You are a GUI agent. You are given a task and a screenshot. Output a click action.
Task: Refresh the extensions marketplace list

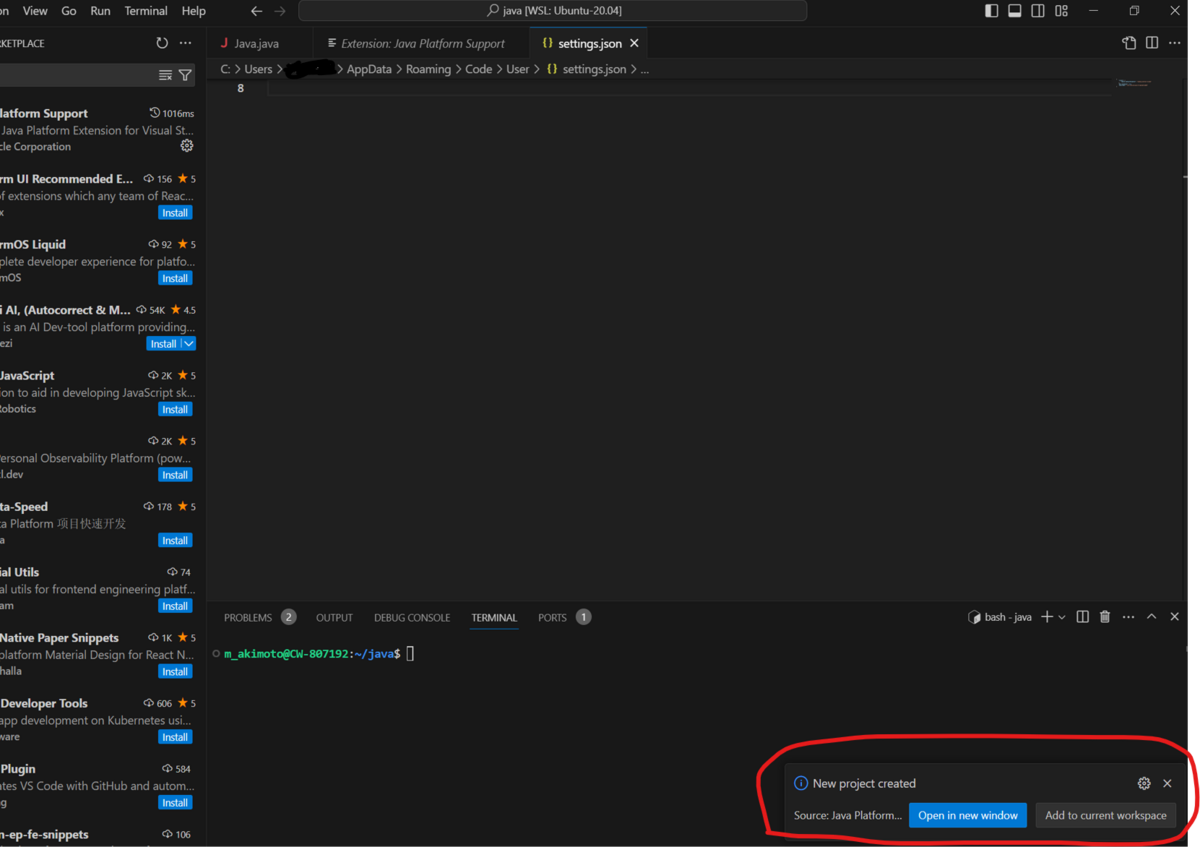162,43
